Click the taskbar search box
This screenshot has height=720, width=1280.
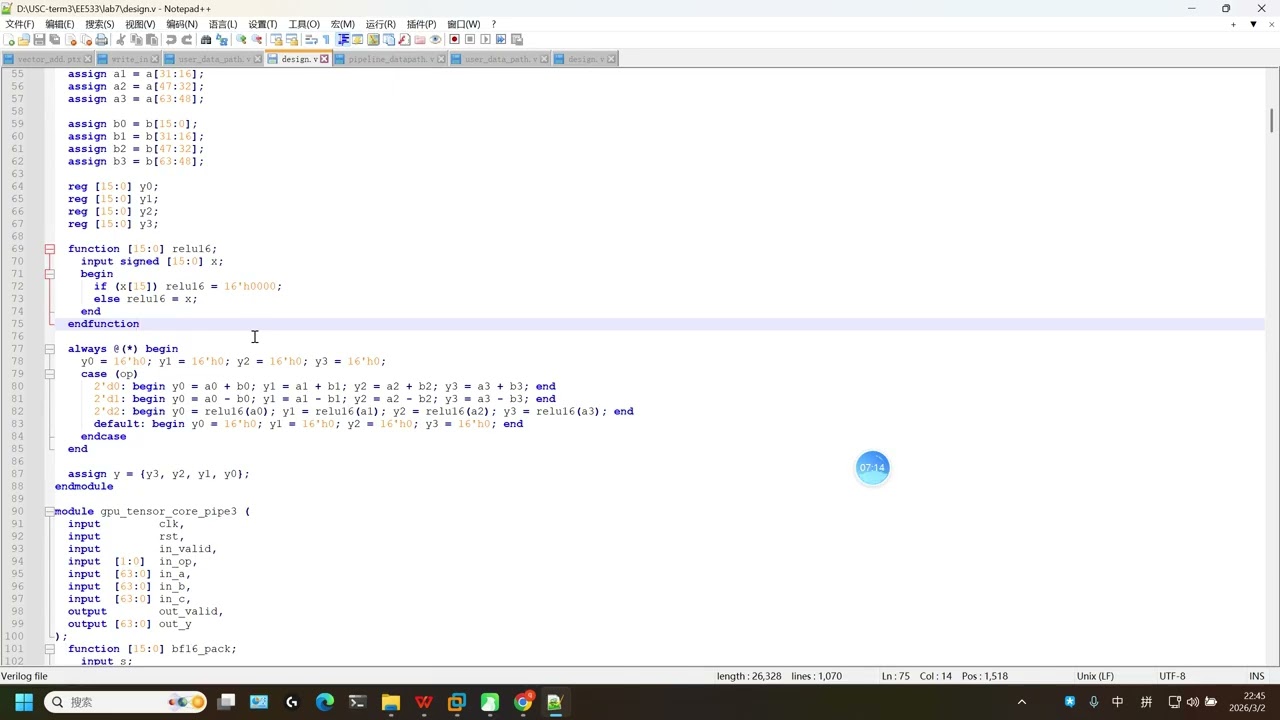[x=125, y=702]
